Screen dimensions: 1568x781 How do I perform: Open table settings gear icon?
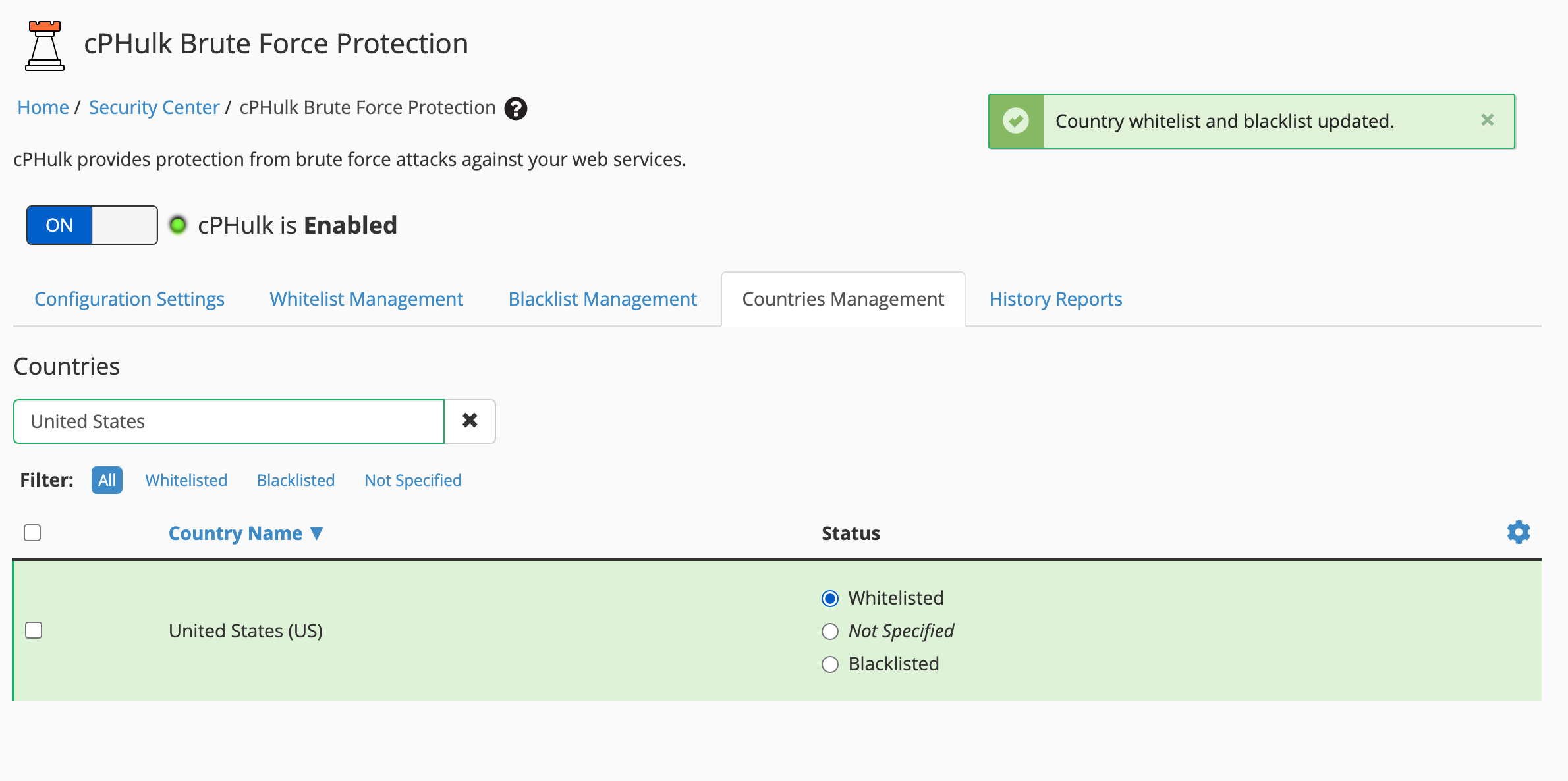pyautogui.click(x=1519, y=532)
